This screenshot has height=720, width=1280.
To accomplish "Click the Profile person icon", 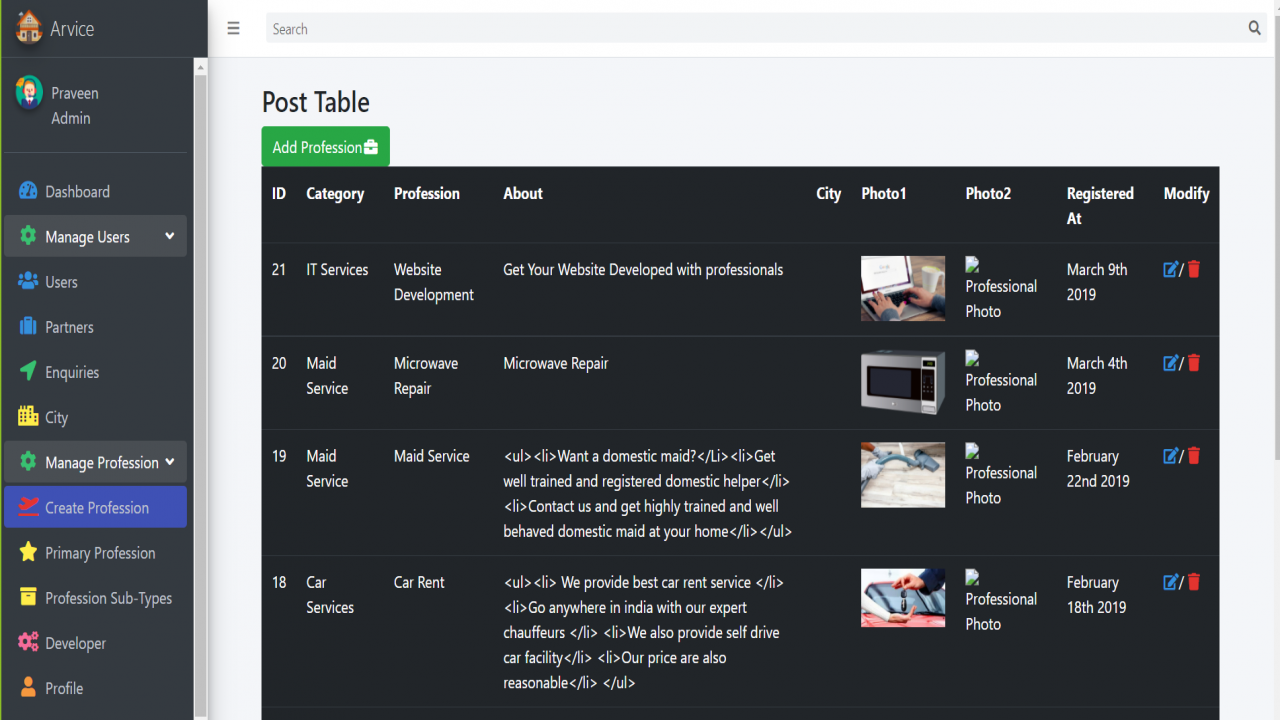I will pyautogui.click(x=28, y=687).
